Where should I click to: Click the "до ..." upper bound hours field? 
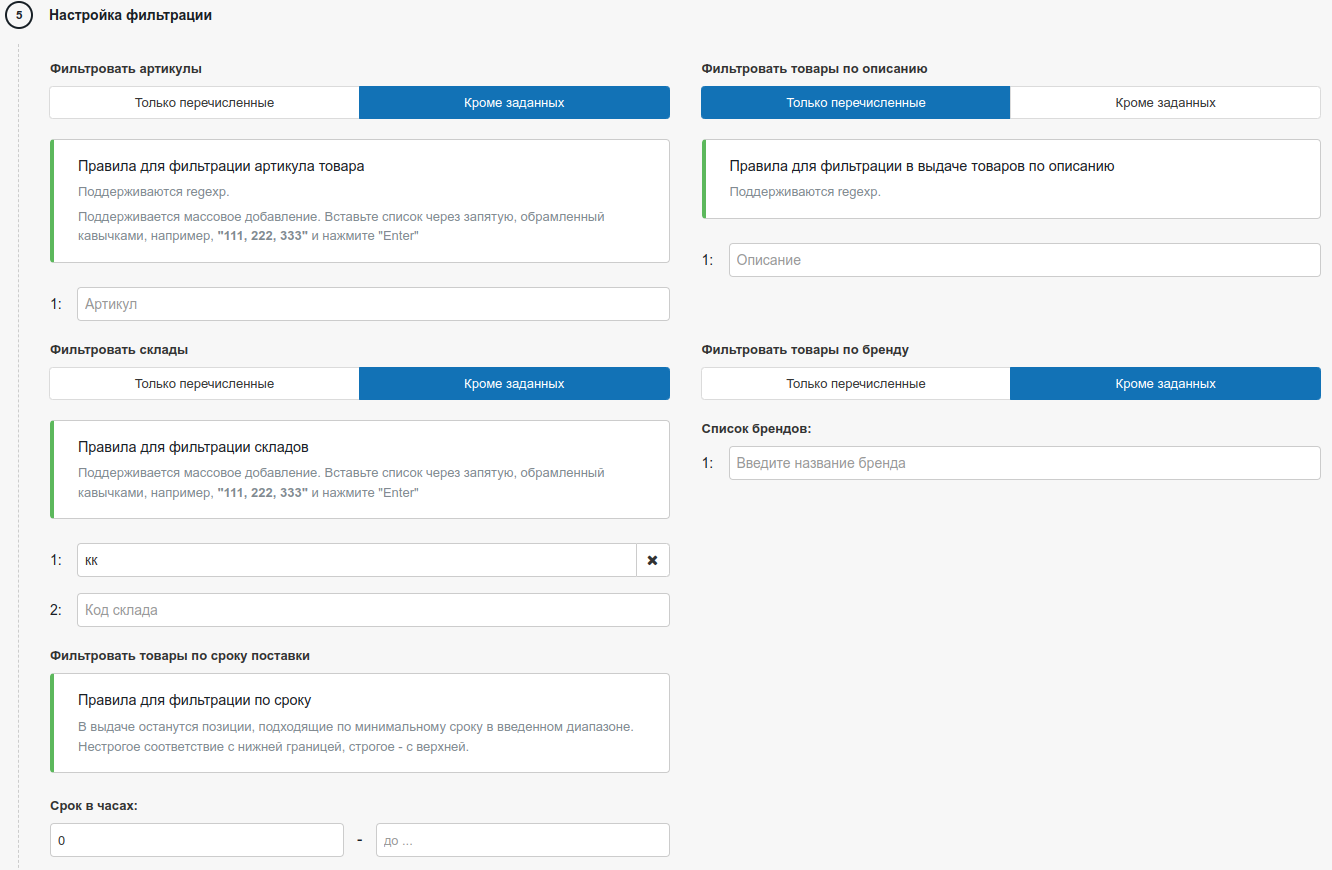click(522, 841)
